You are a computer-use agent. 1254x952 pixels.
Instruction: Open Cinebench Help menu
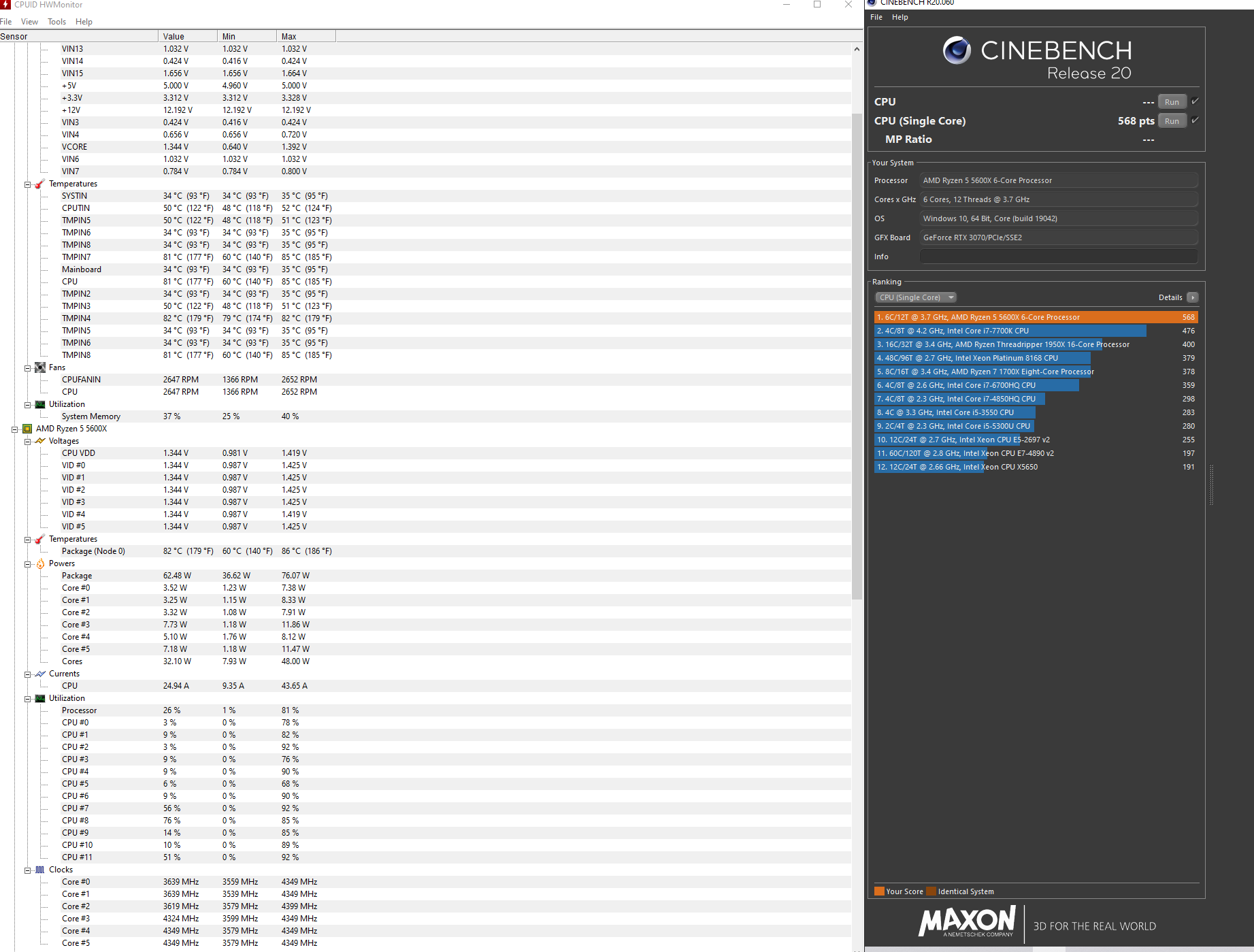(900, 17)
